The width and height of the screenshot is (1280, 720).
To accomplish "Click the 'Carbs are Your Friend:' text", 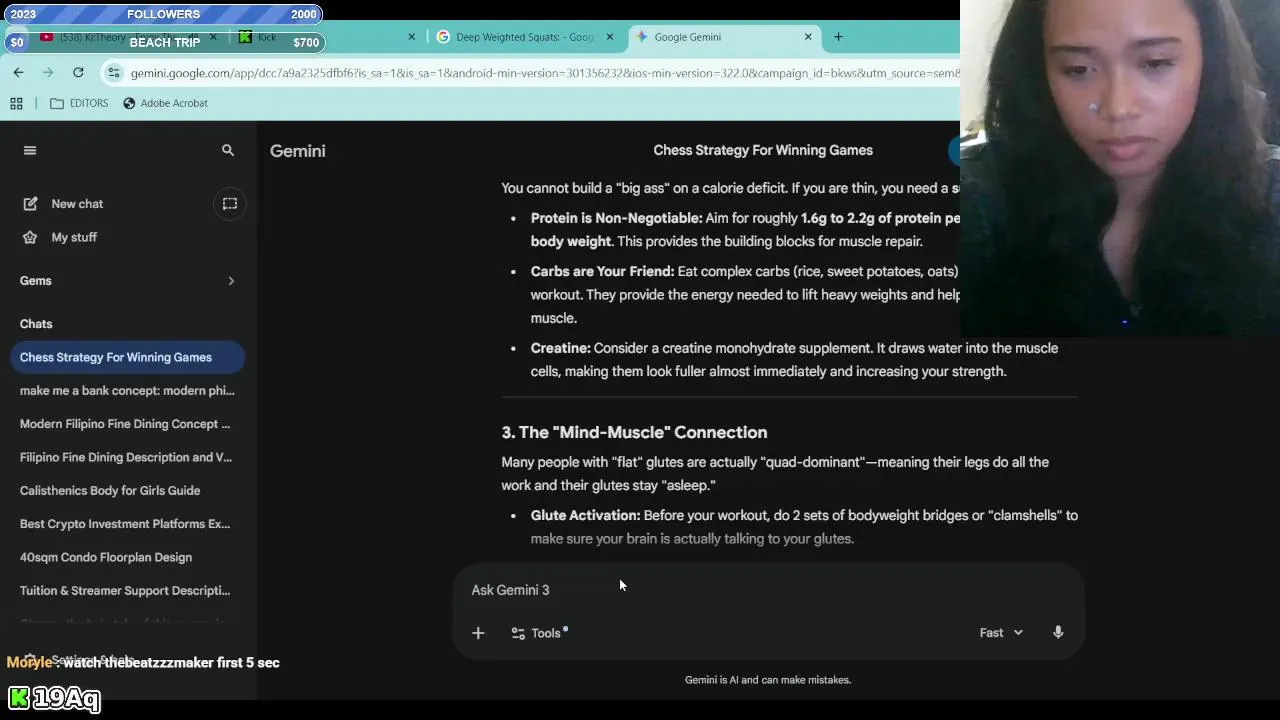I will pyautogui.click(x=602, y=271).
